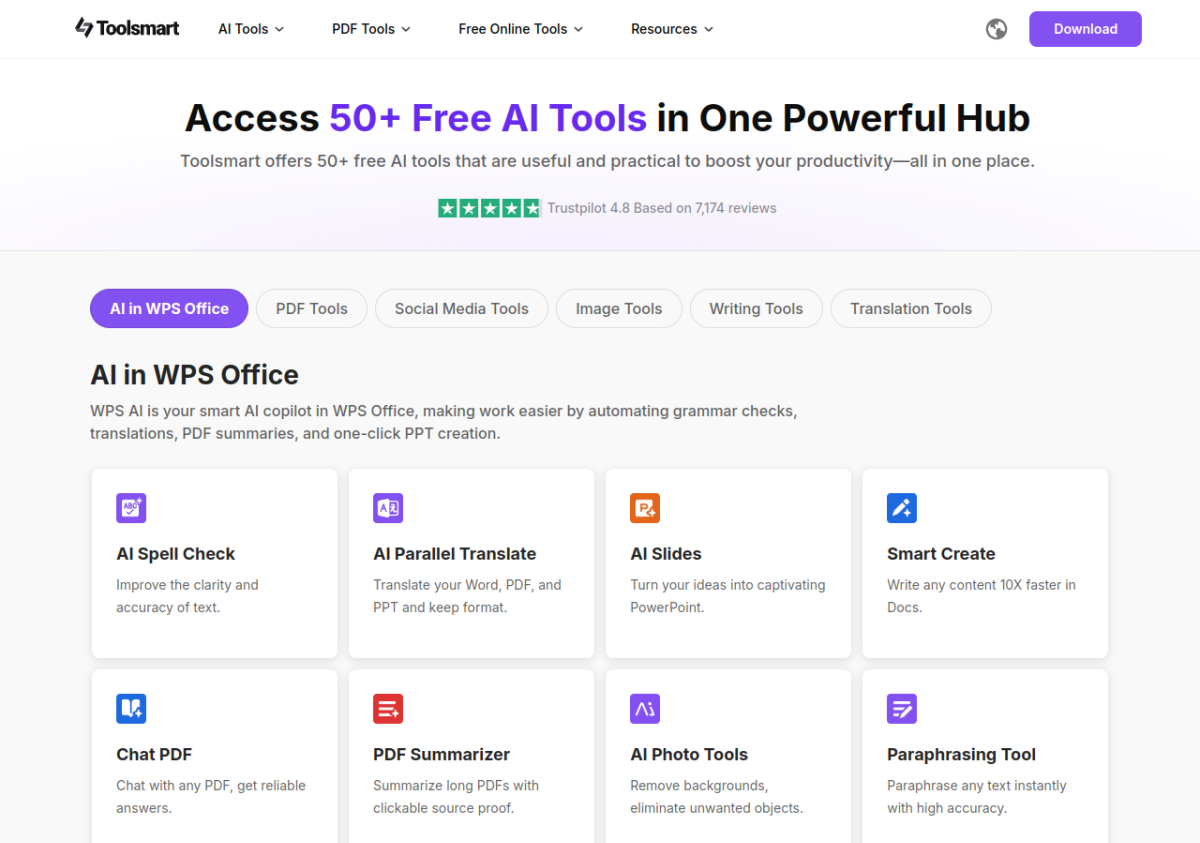
Task: Click the Trustpilot green stars rating
Action: (489, 208)
